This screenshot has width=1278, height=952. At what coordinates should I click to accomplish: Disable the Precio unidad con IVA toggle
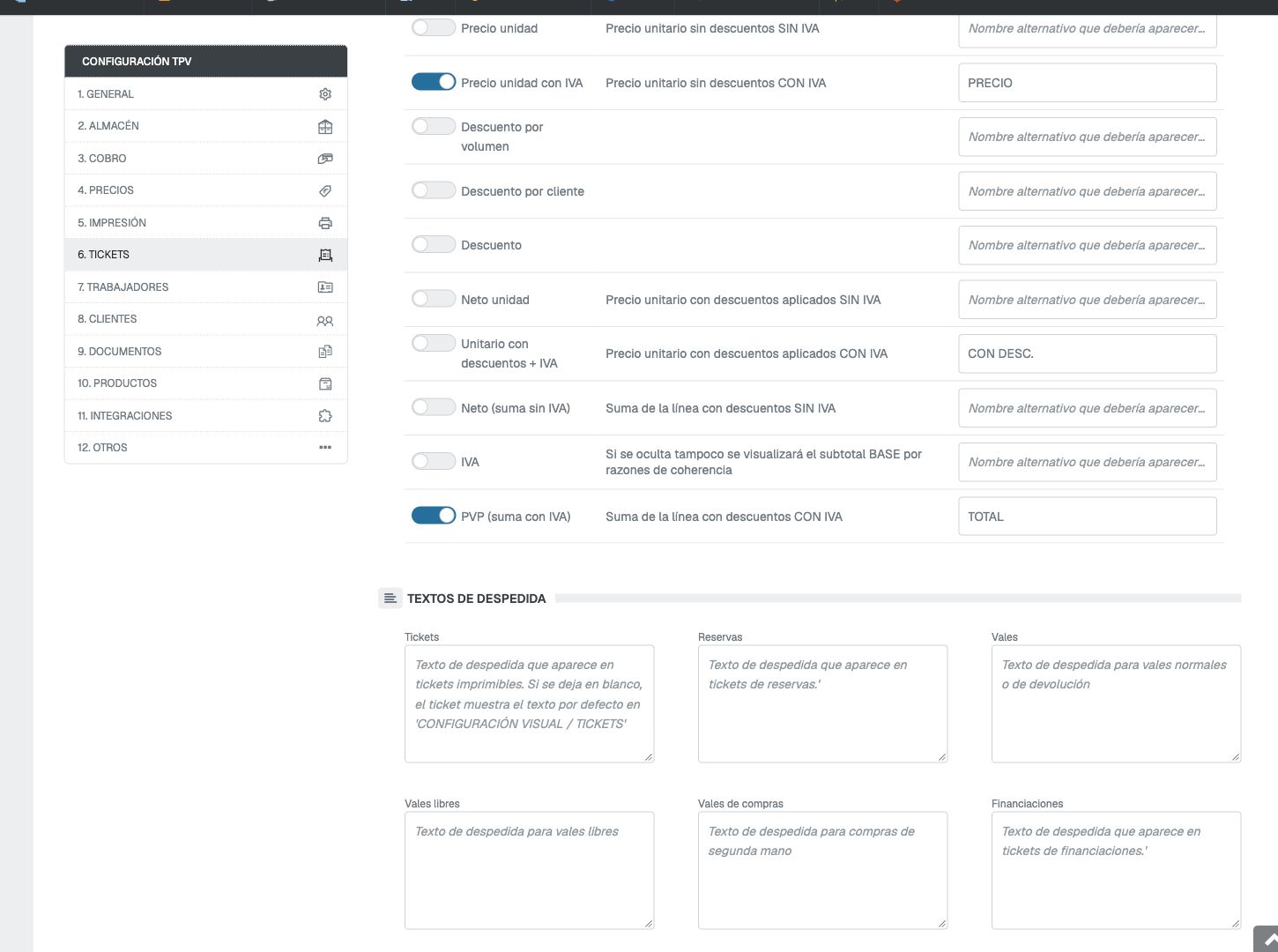(x=434, y=82)
